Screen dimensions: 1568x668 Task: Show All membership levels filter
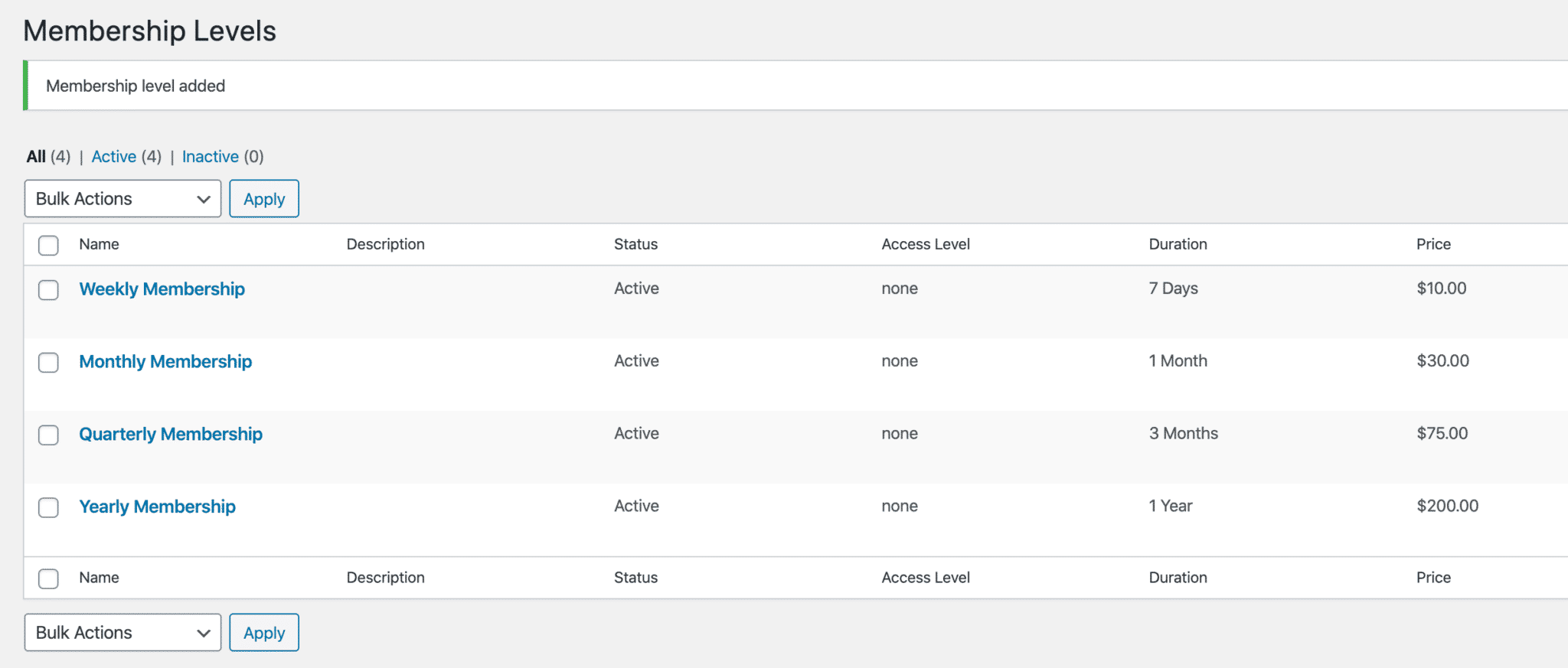click(x=36, y=157)
